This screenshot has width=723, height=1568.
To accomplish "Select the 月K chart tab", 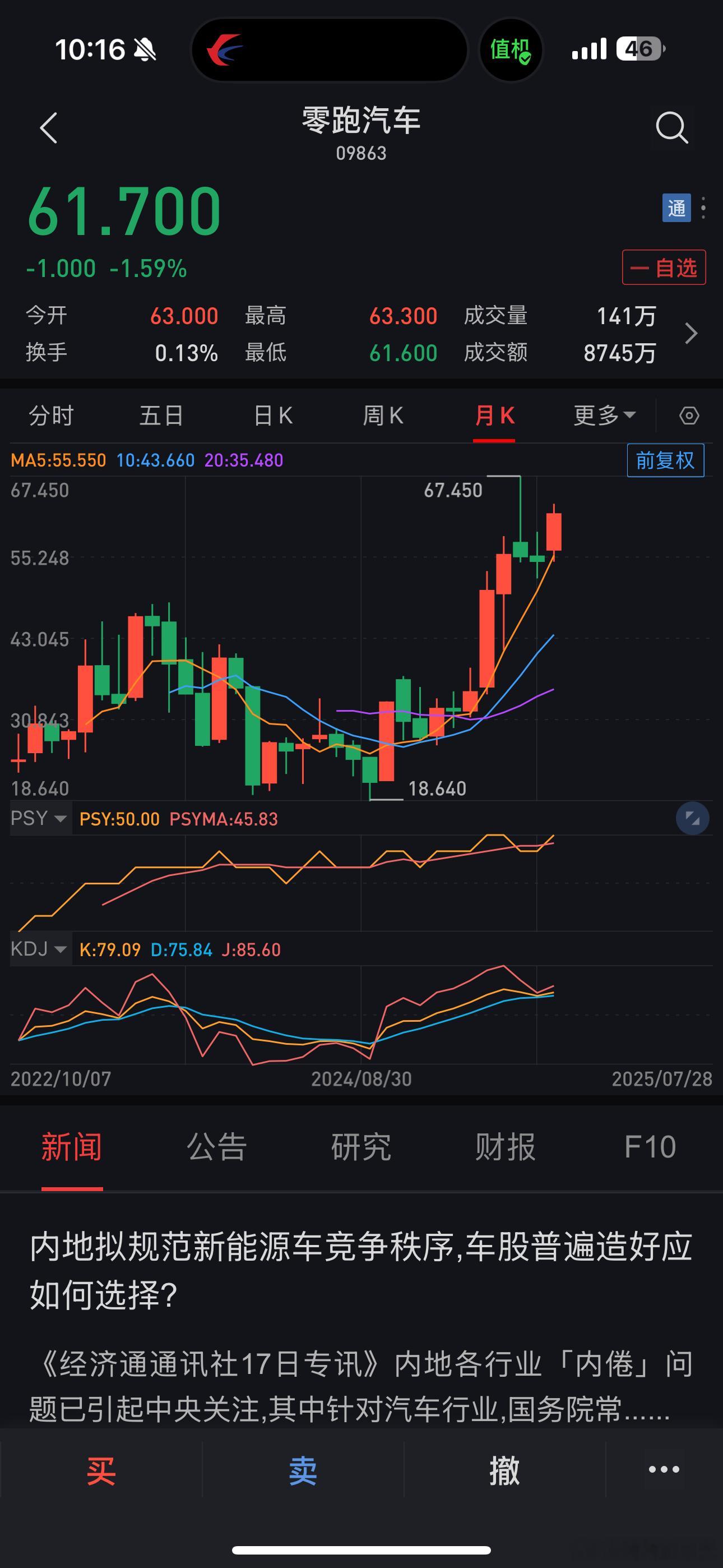I will coord(494,416).
